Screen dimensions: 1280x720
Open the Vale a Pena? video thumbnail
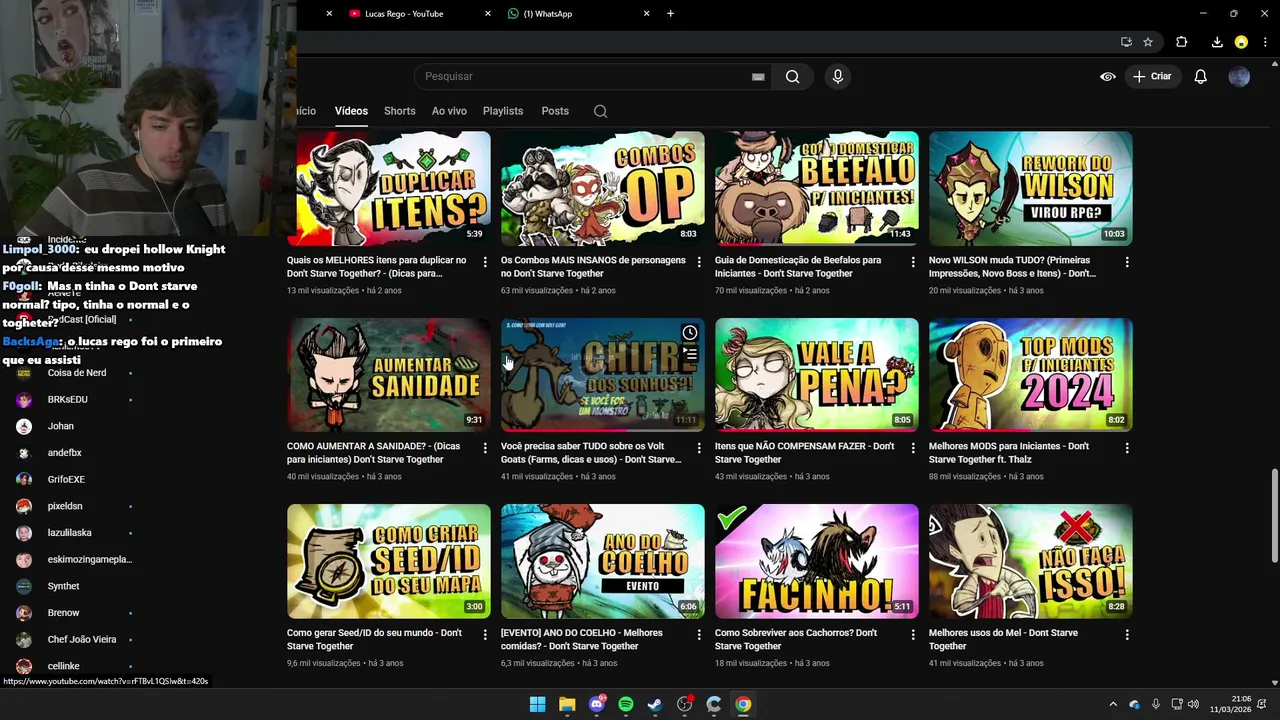point(816,375)
